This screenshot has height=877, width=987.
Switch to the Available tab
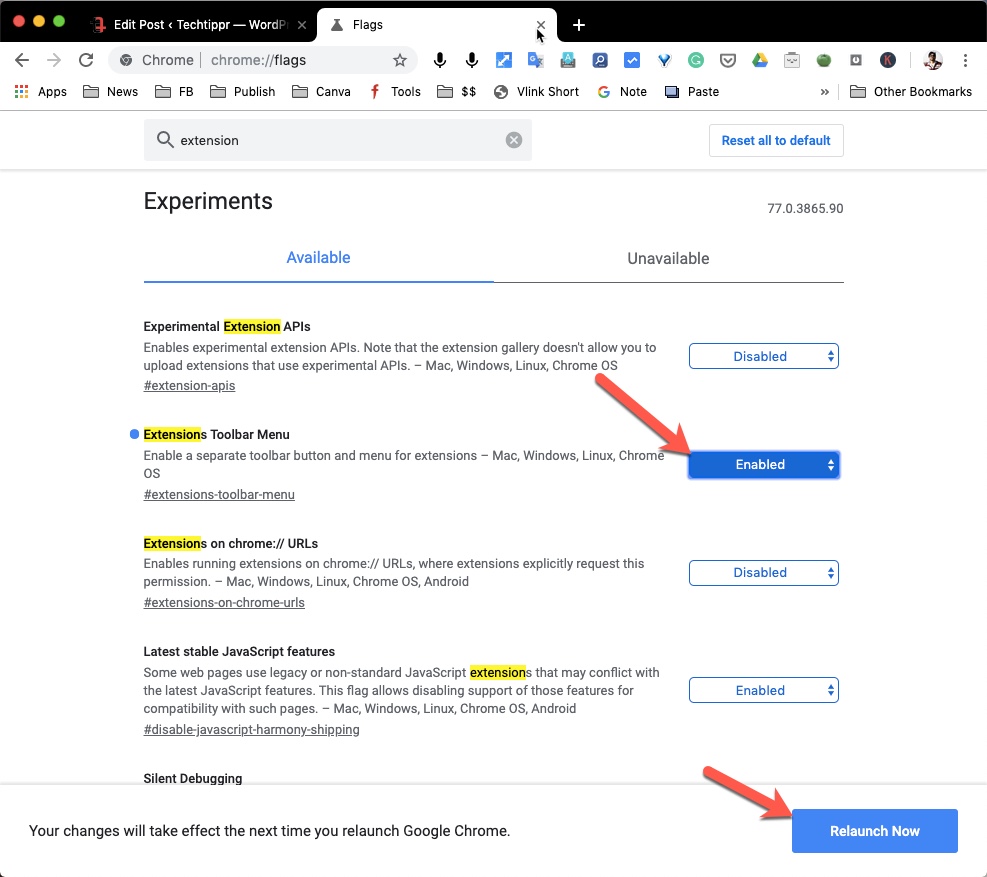click(x=319, y=257)
